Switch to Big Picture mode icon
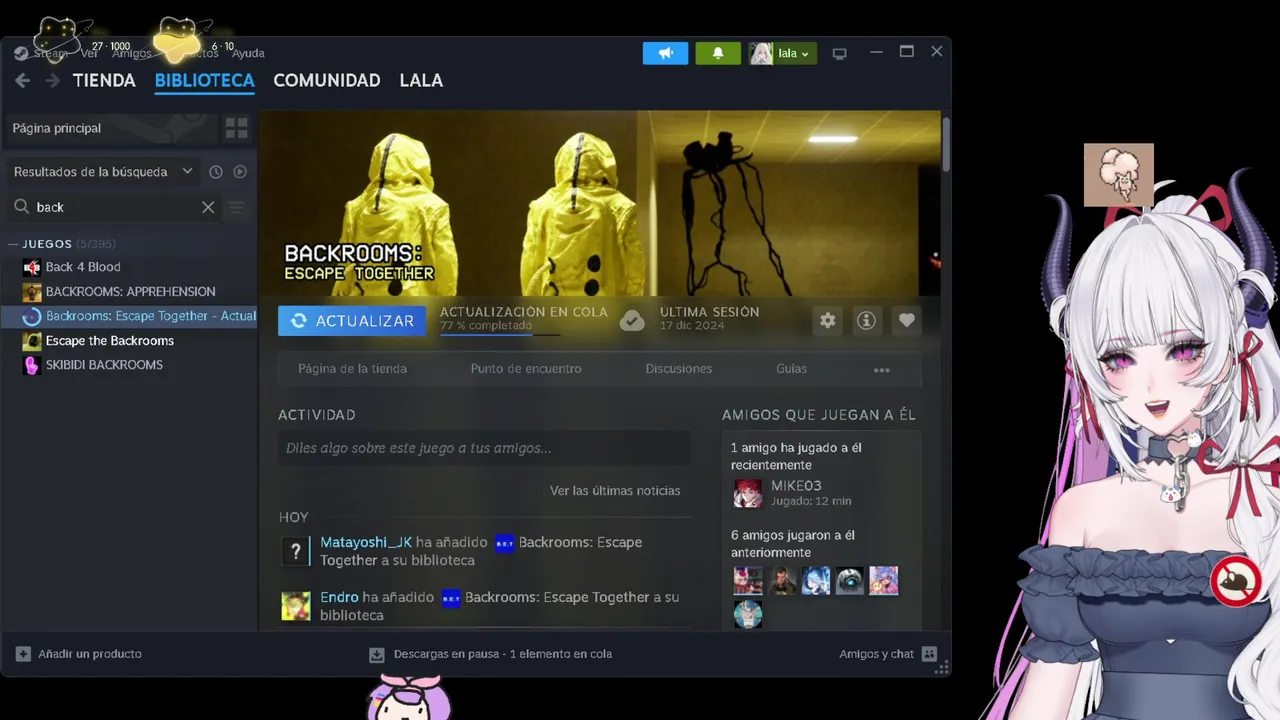 pos(839,53)
